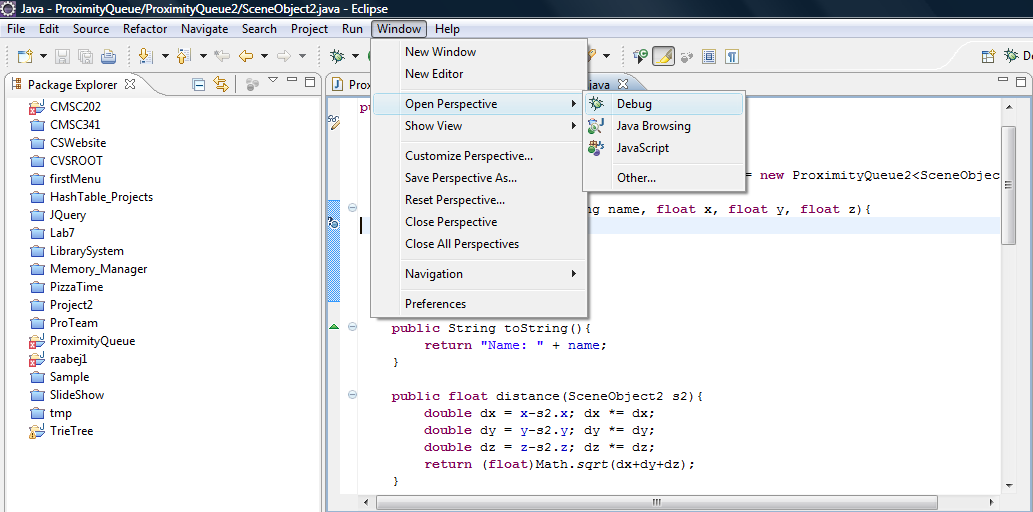
Task: Open the Forward history dropdown arrow
Action: coord(302,57)
